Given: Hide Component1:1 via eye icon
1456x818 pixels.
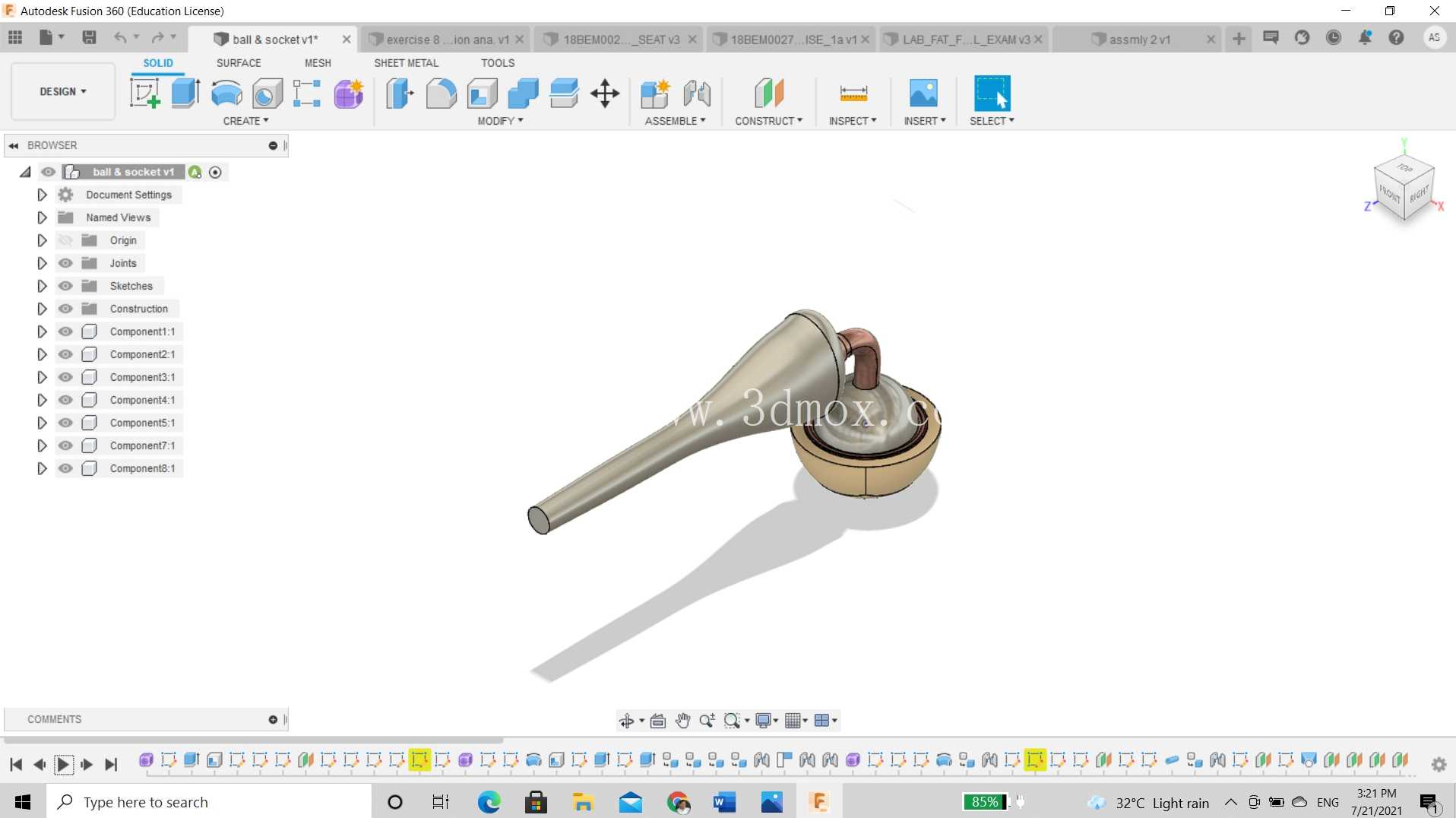Looking at the screenshot, I should coord(66,331).
